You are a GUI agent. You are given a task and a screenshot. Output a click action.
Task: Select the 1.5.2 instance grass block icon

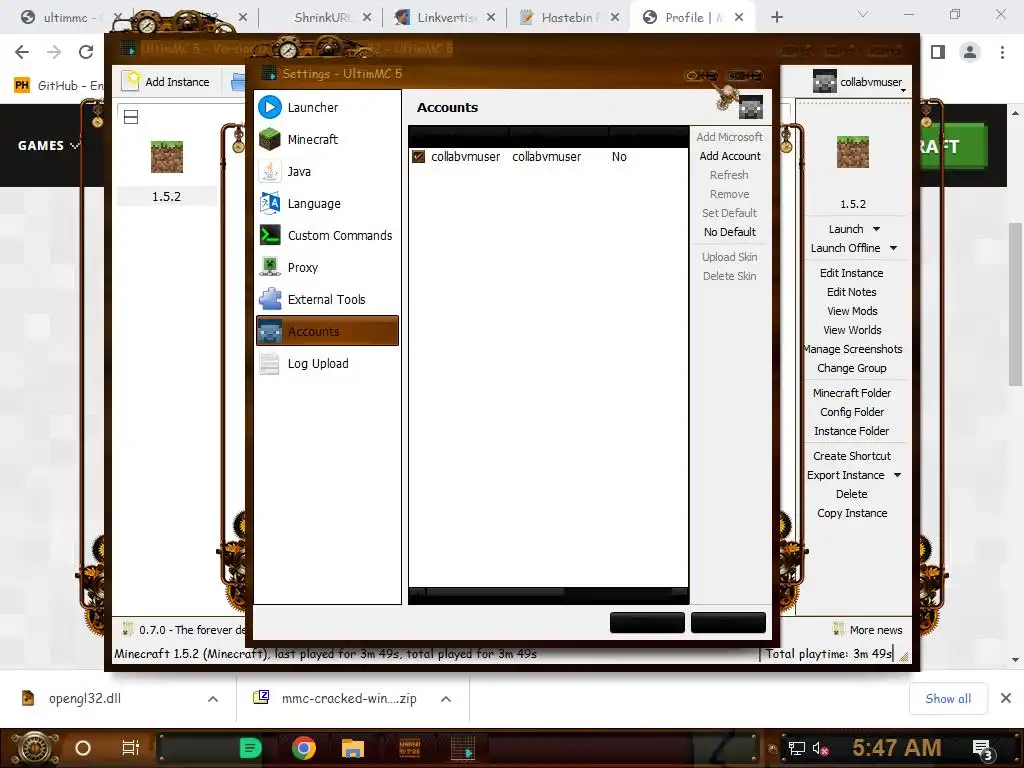167,157
